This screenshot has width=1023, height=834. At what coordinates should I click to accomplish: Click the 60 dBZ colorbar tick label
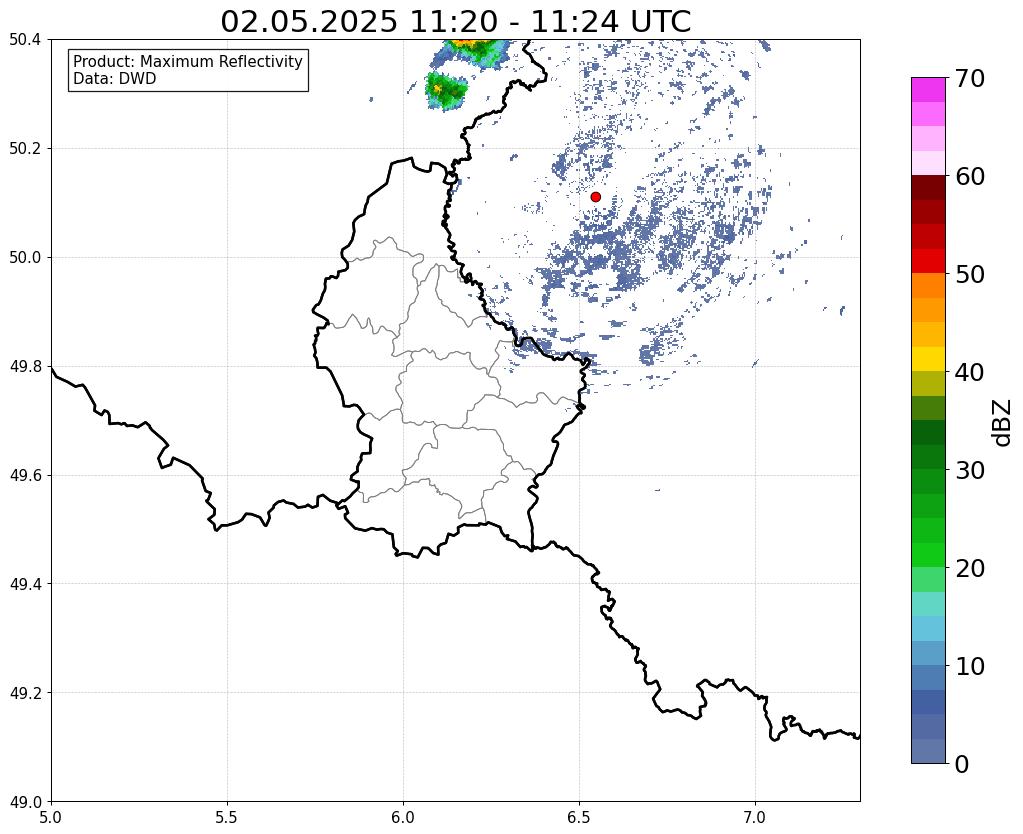pos(970,176)
